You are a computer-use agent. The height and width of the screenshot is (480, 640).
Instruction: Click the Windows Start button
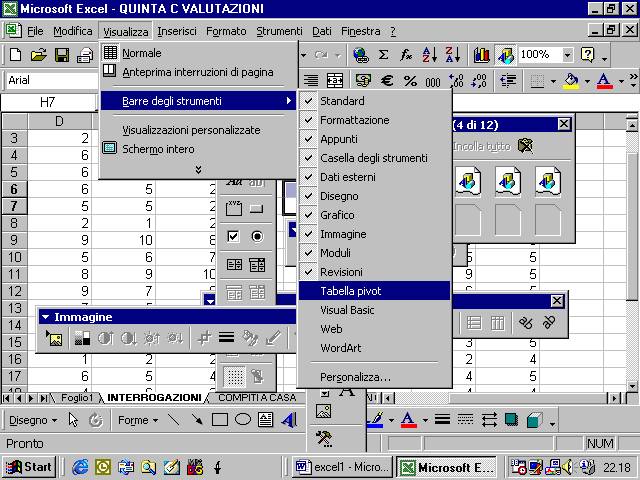point(29,467)
